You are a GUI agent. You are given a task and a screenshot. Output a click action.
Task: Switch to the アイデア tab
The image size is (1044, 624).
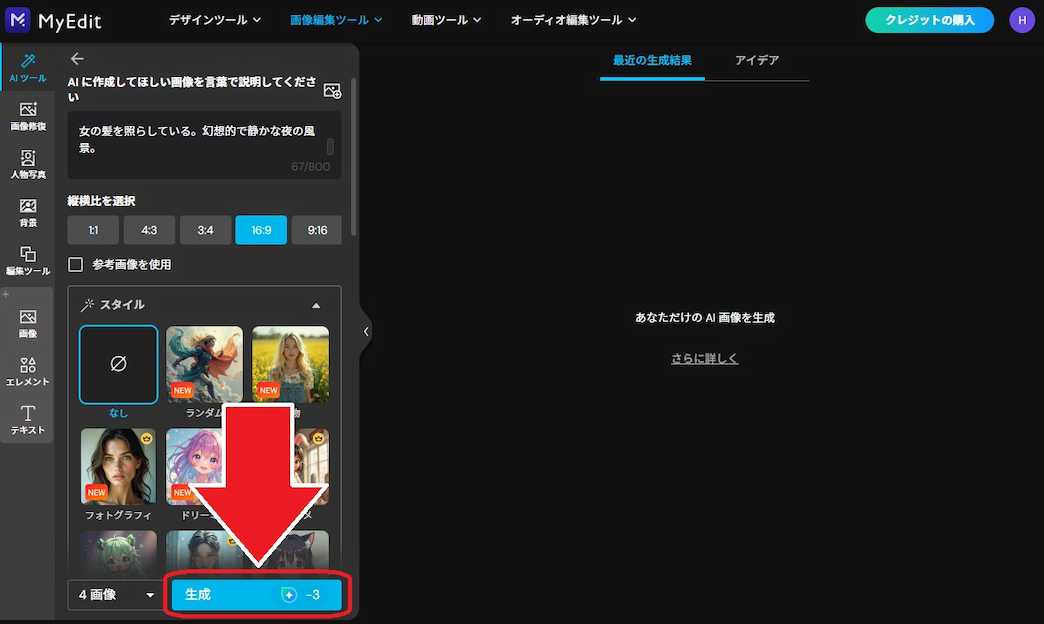coord(756,60)
